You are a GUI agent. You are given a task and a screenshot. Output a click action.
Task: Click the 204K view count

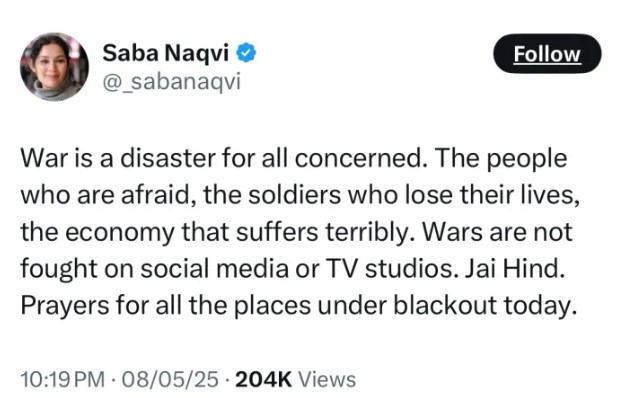coord(263,380)
